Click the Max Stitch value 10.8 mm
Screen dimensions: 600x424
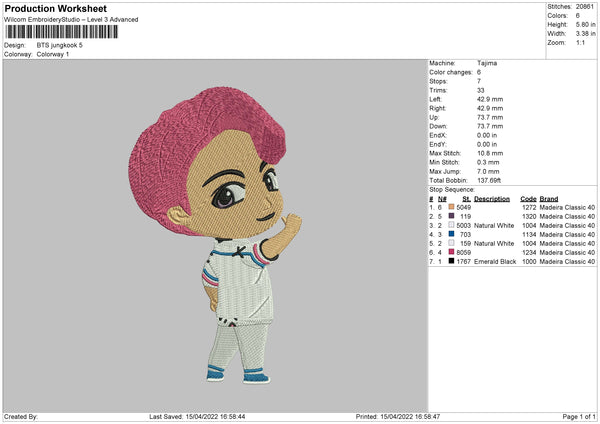coord(490,153)
